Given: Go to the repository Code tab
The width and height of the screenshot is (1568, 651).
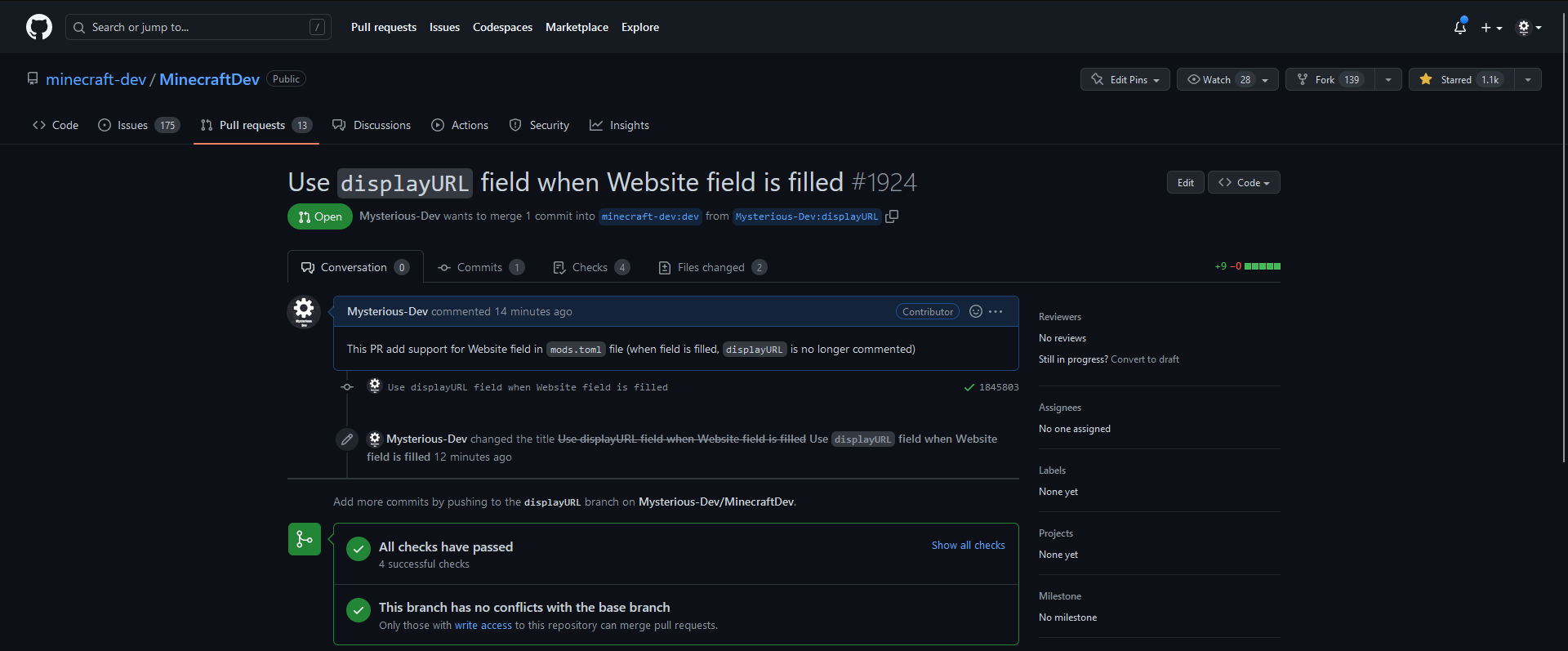Looking at the screenshot, I should coord(56,125).
